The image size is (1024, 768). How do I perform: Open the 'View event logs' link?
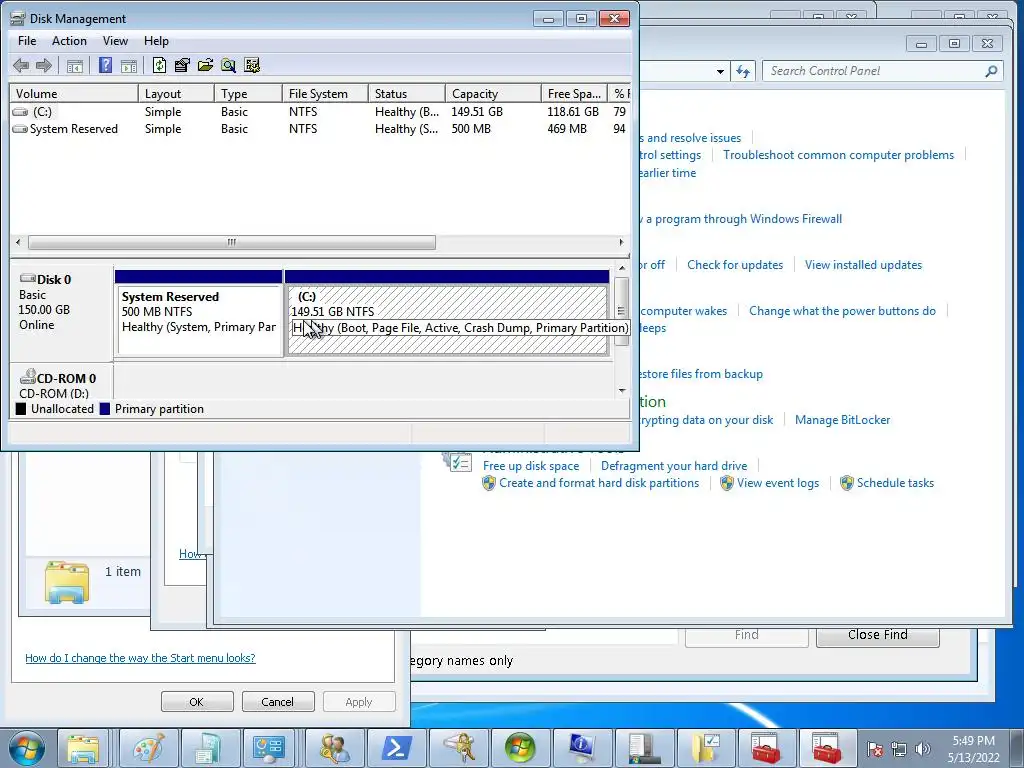coord(778,483)
